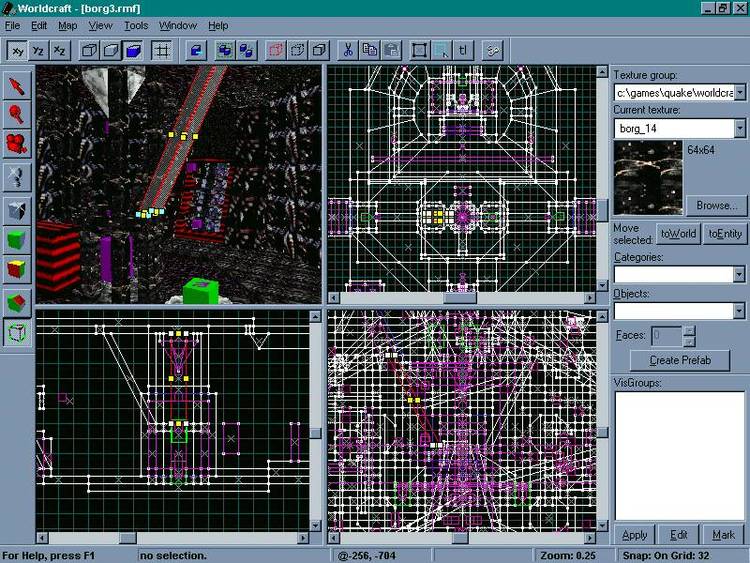Toggle the grid display button
The height and width of the screenshot is (563, 750).
point(161,49)
